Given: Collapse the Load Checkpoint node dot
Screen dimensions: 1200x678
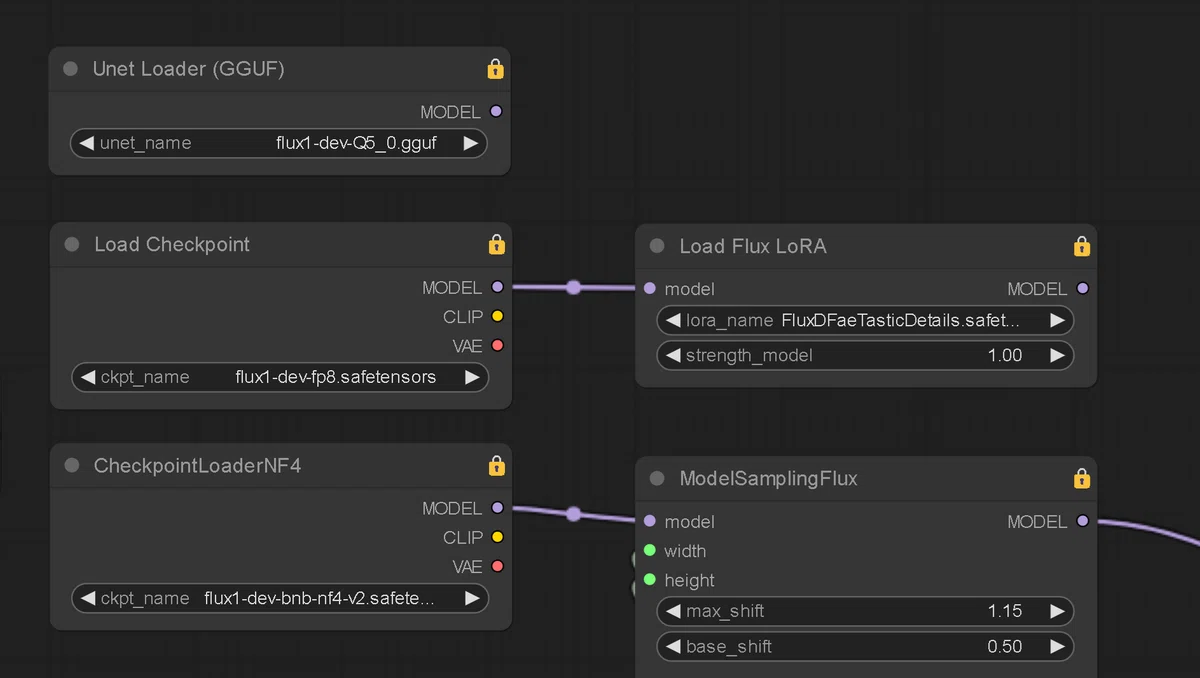Looking at the screenshot, I should click(x=71, y=244).
